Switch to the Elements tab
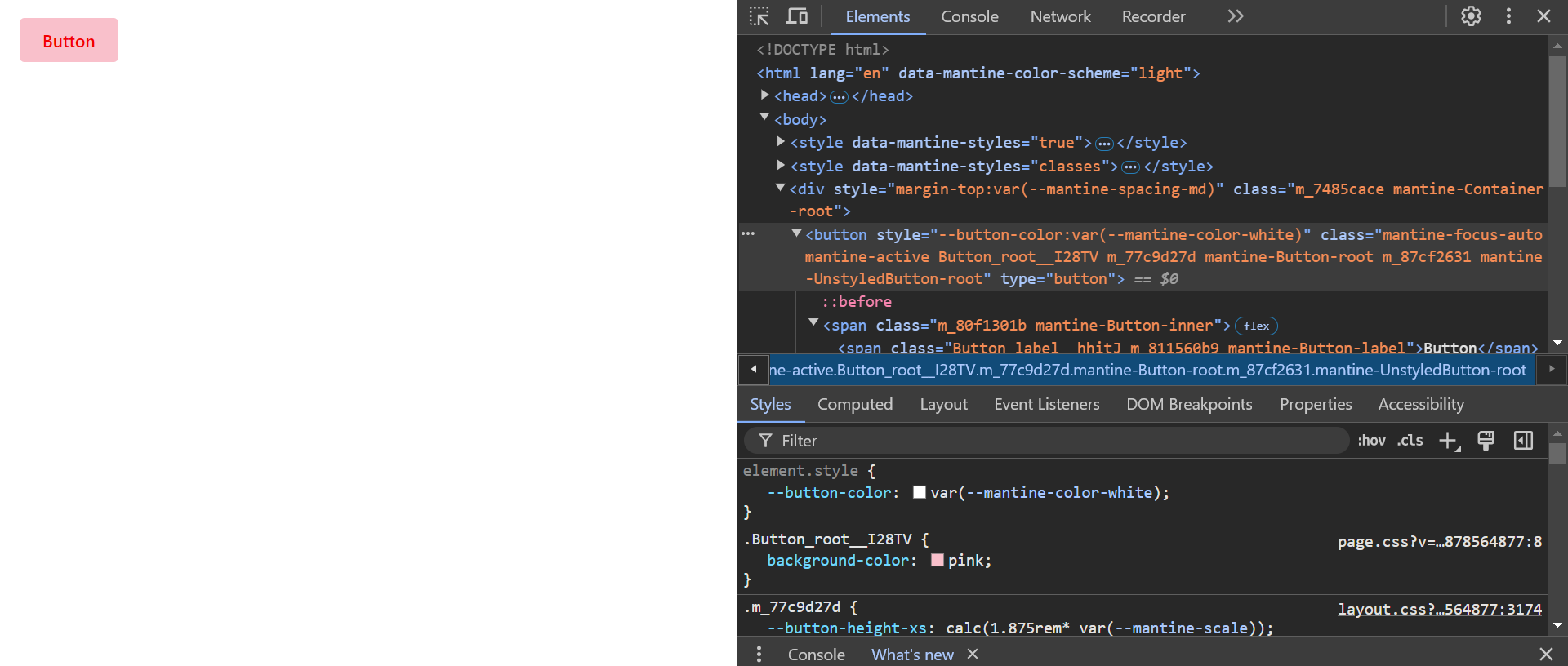The height and width of the screenshot is (666, 1568). 877,16
